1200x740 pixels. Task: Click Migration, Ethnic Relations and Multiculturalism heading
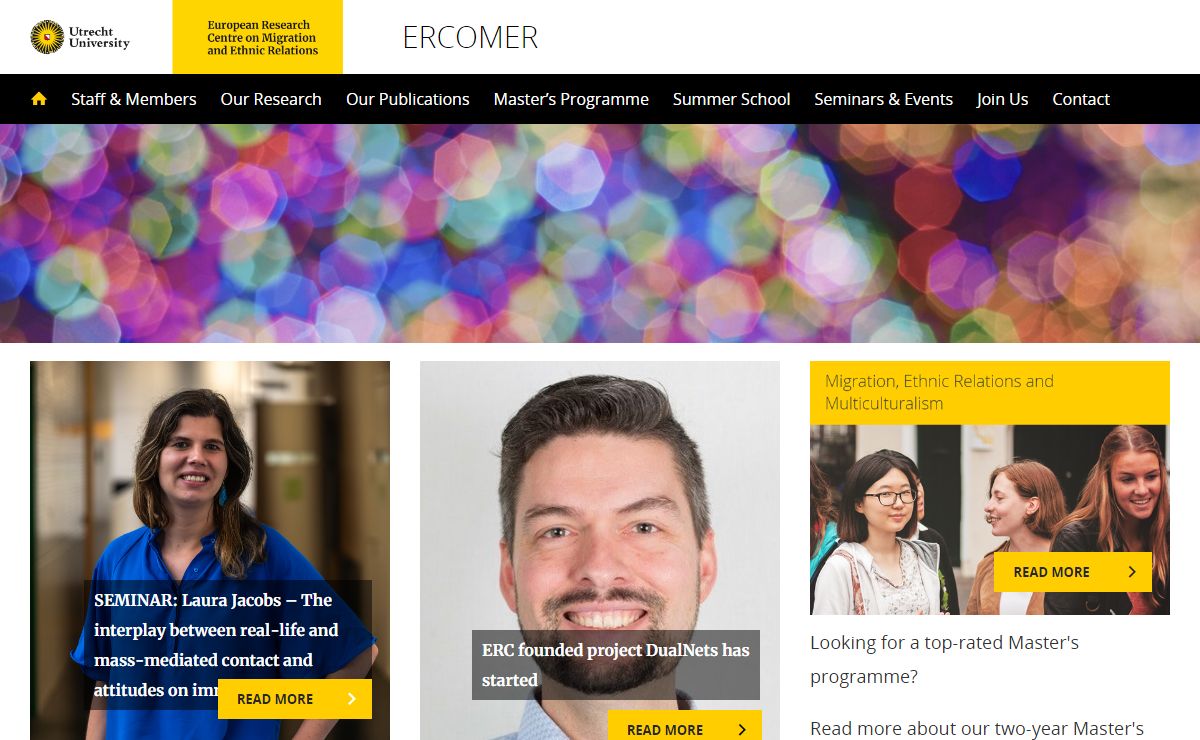click(x=939, y=392)
